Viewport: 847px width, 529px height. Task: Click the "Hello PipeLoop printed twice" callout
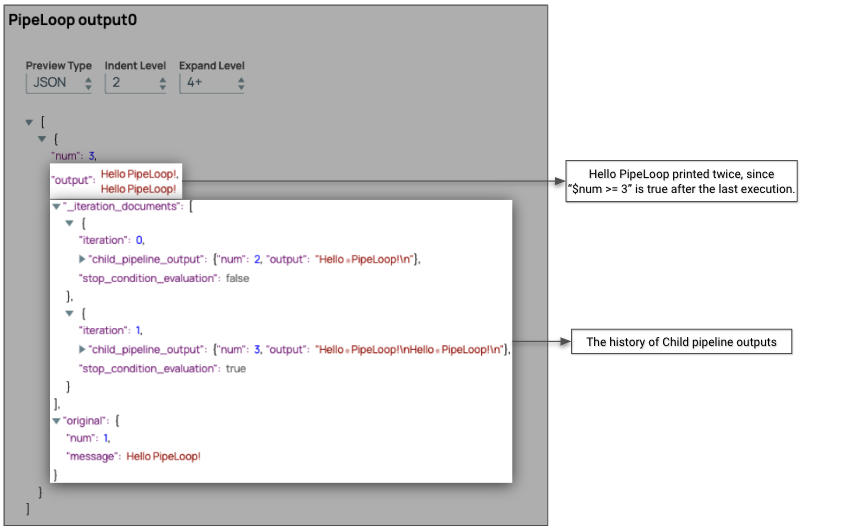point(682,181)
